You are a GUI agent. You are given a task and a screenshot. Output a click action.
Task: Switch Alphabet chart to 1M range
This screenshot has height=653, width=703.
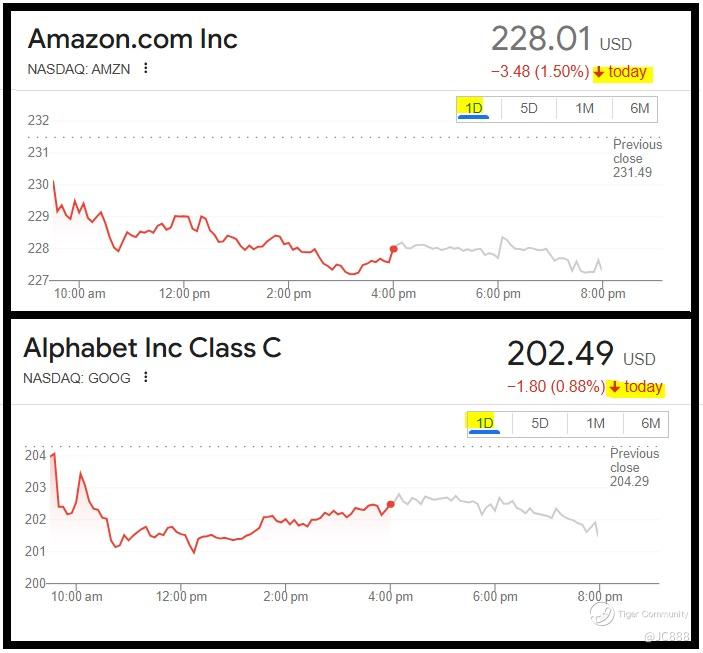tap(596, 423)
